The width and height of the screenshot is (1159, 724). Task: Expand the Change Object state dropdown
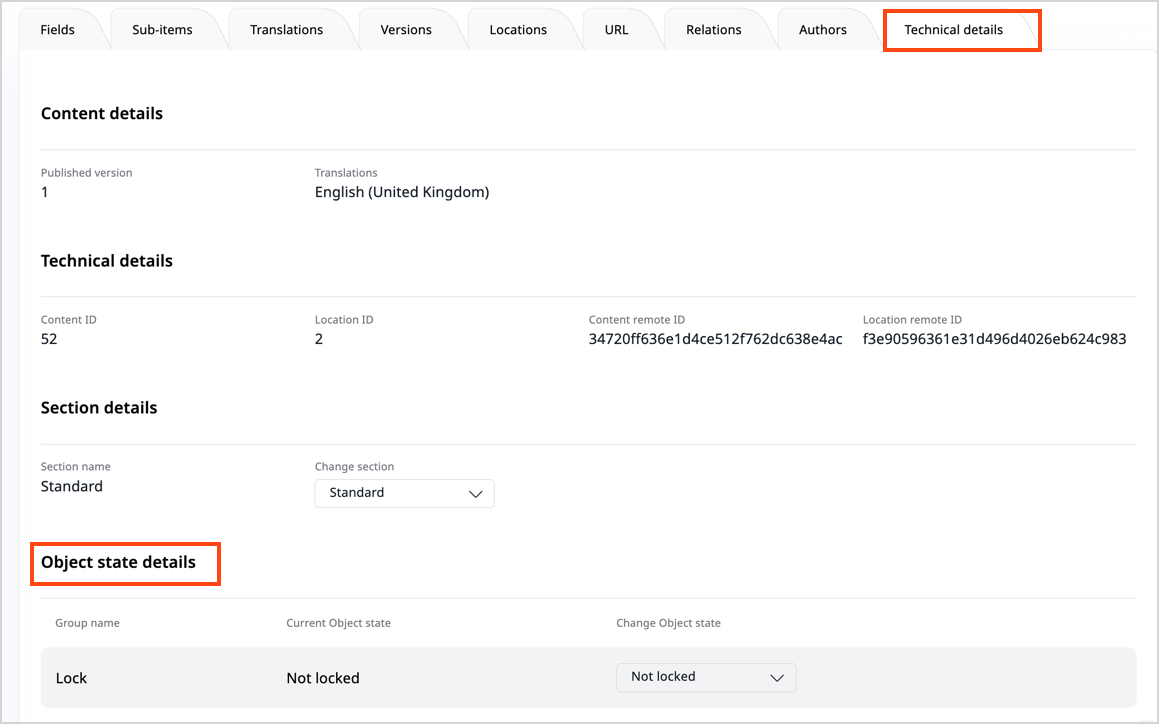click(x=706, y=677)
